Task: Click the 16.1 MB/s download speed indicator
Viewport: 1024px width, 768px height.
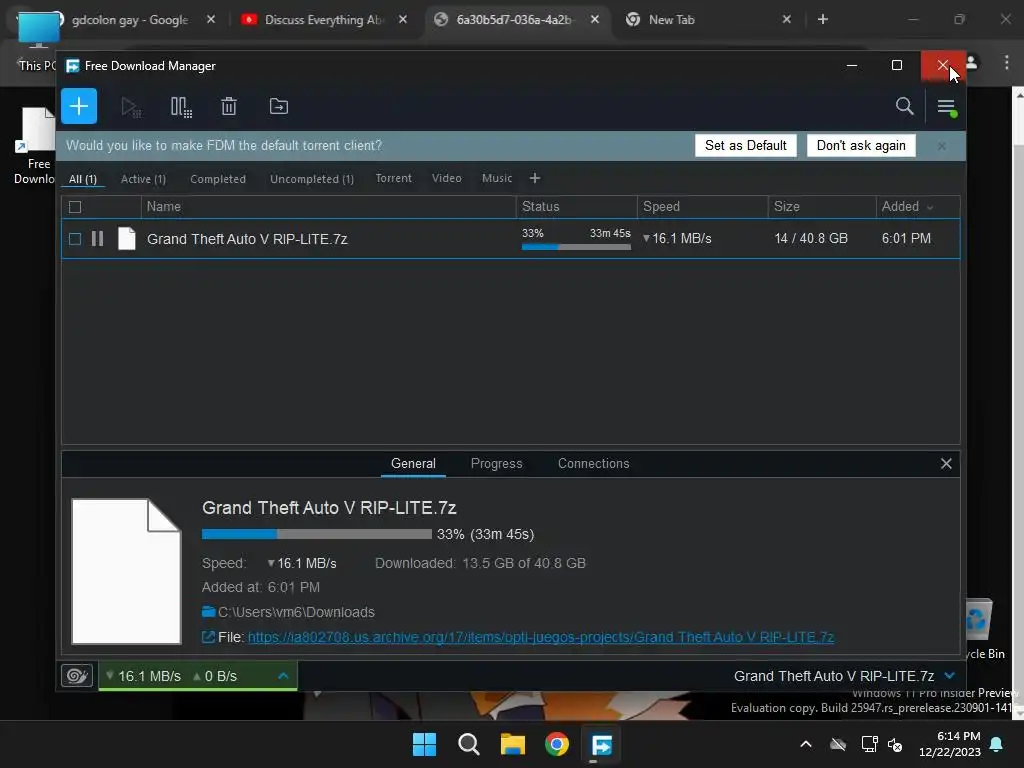Action: (x=144, y=676)
